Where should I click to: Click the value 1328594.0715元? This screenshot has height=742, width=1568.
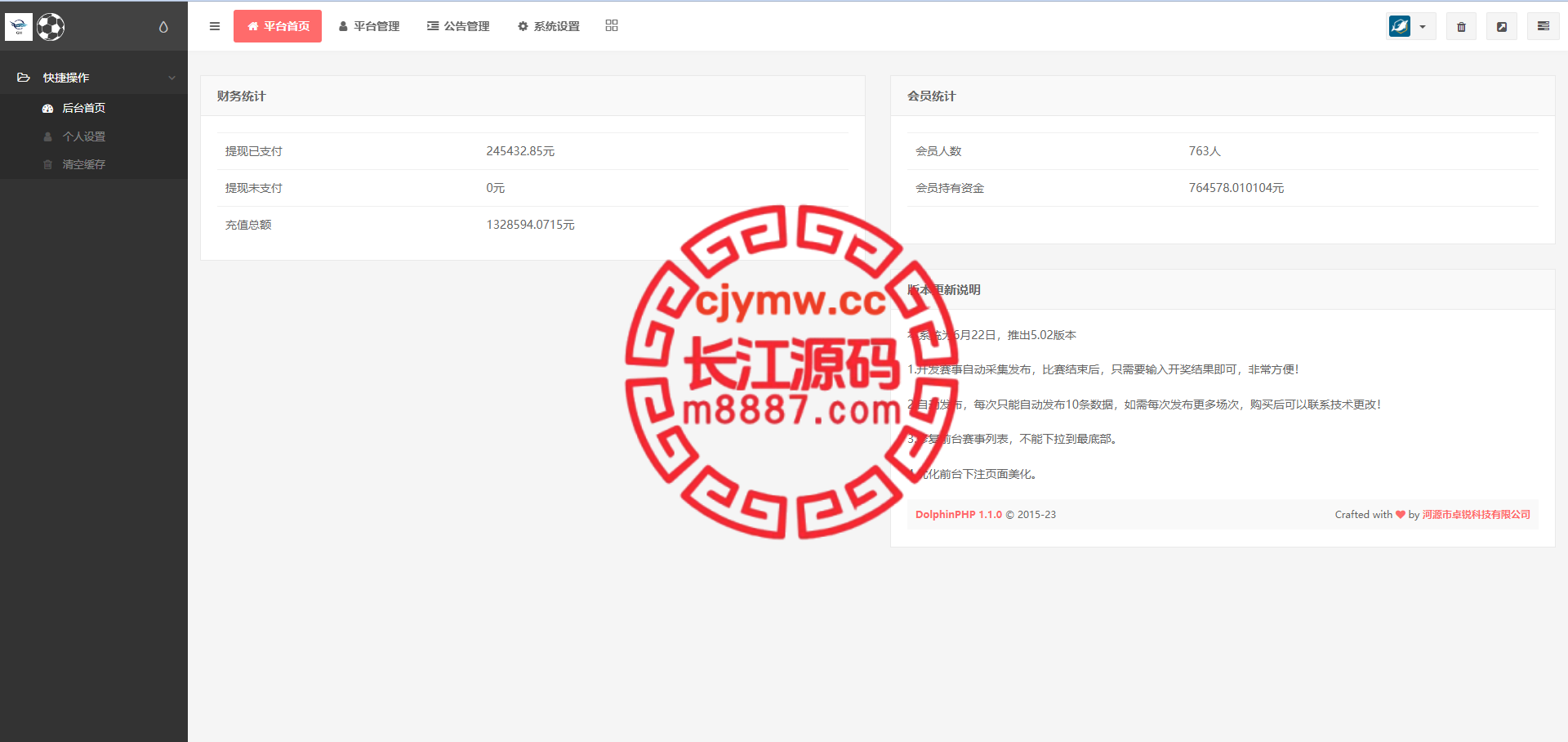[531, 225]
